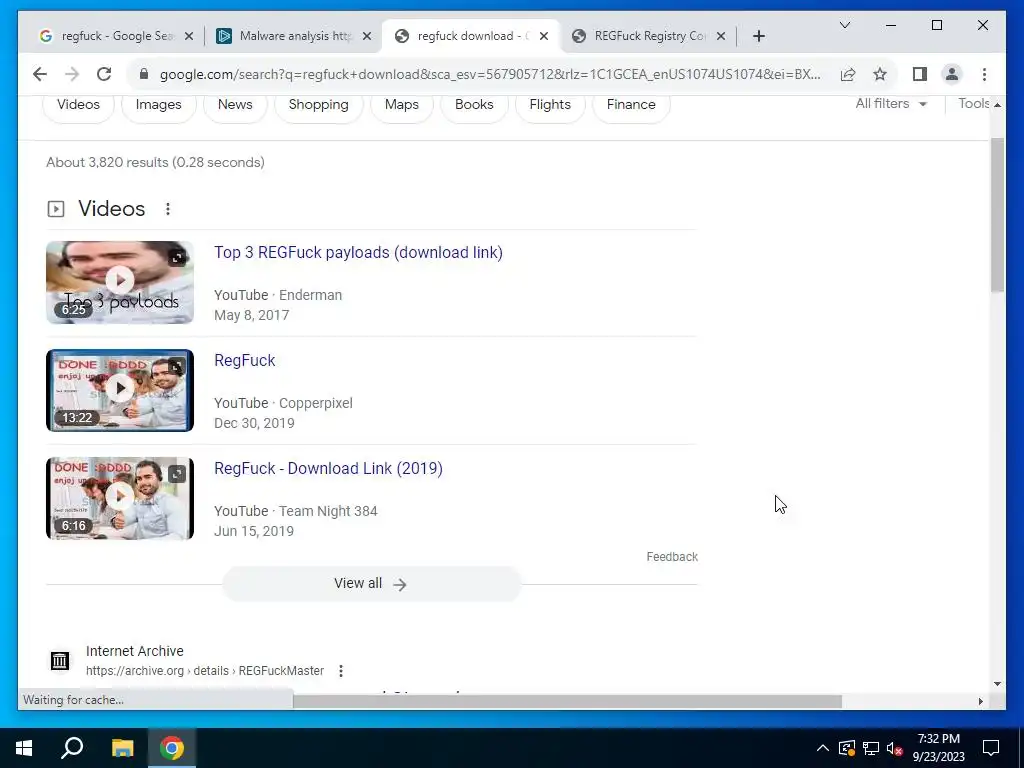Open Top 3 REGFuck payloads video link

(359, 253)
